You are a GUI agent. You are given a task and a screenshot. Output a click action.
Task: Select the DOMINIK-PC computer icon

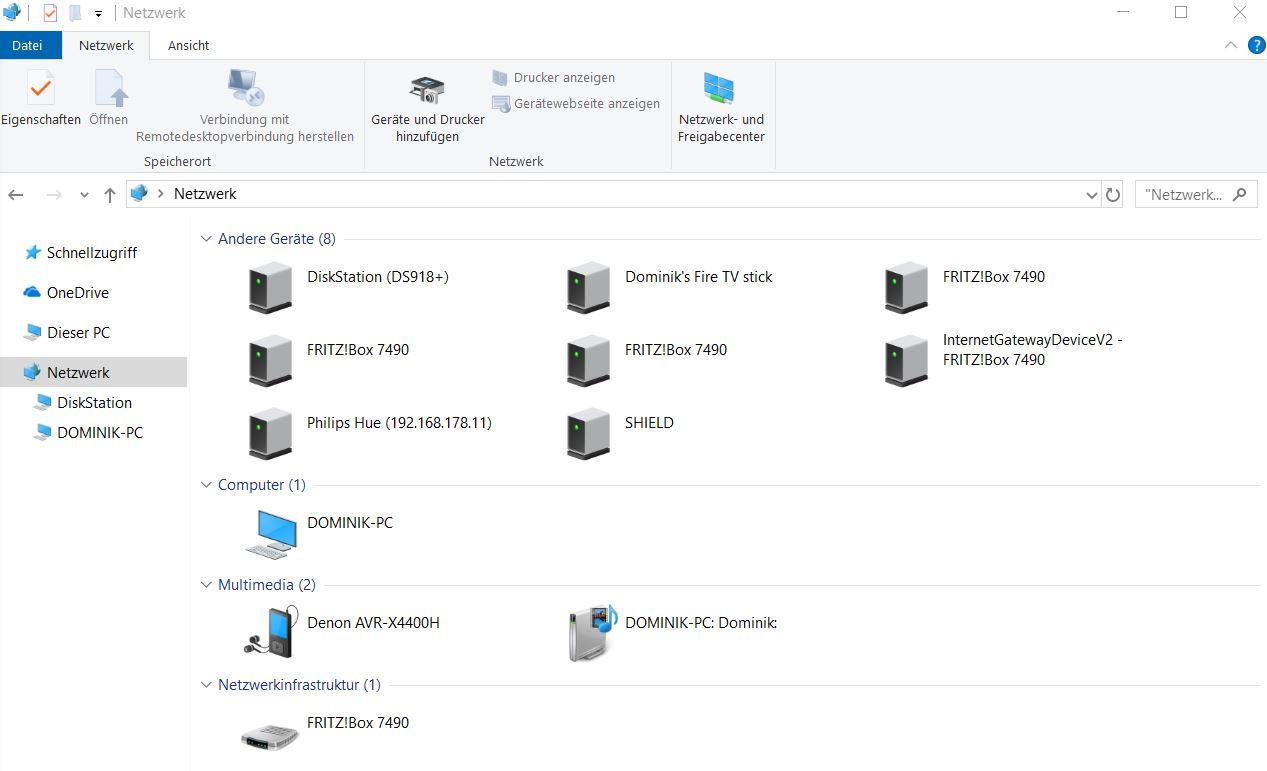pyautogui.click(x=271, y=533)
